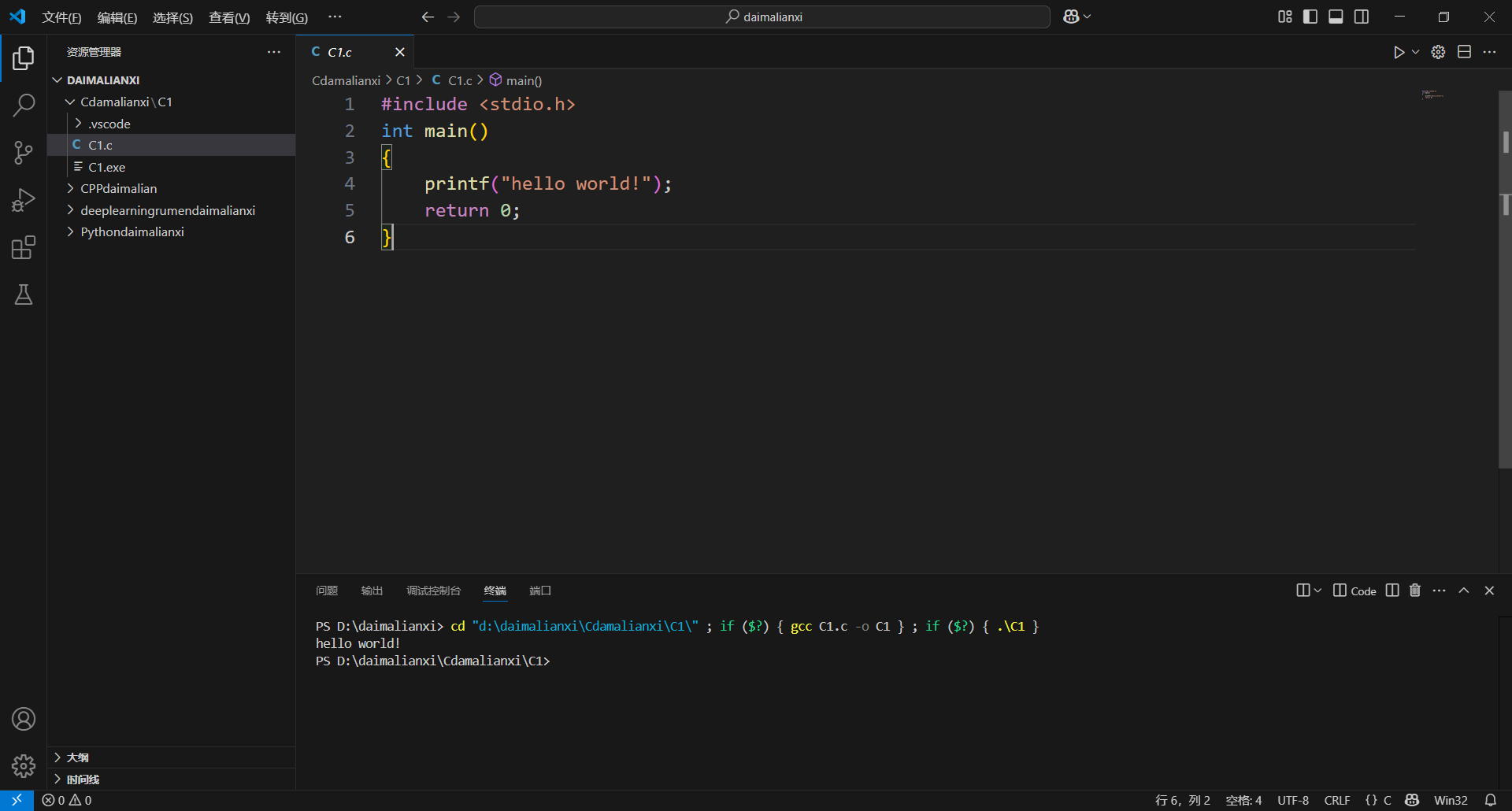Close the terminal panel
Image resolution: width=1512 pixels, height=811 pixels.
1489,591
